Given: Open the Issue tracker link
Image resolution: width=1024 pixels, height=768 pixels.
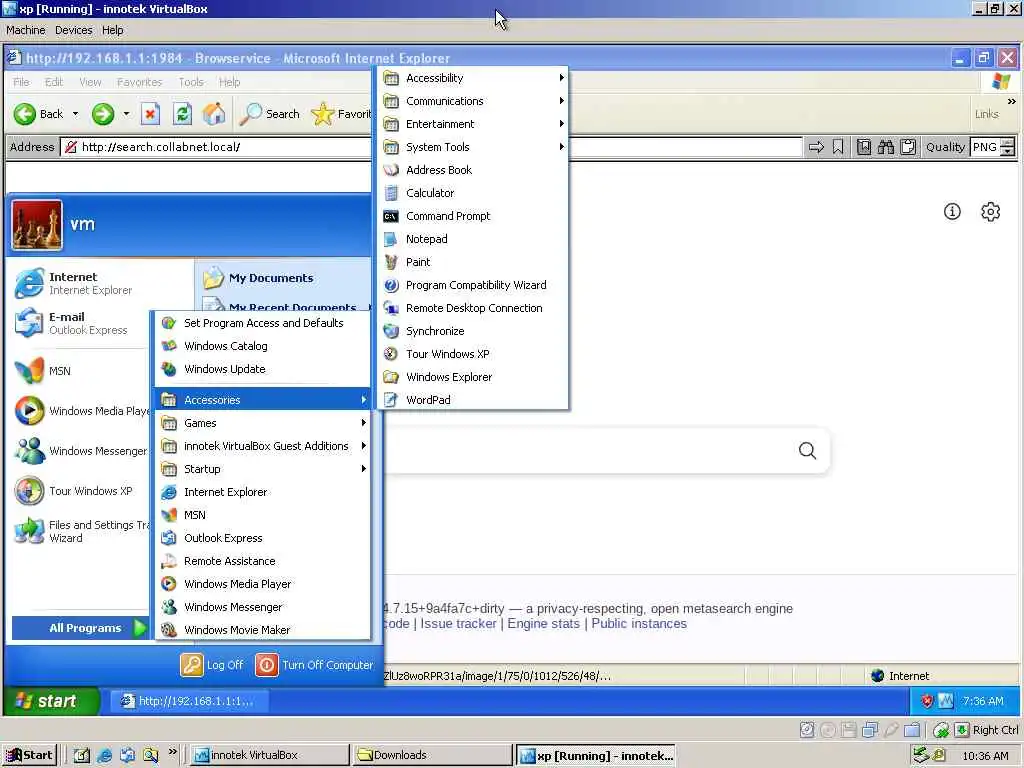Looking at the screenshot, I should coord(458,624).
